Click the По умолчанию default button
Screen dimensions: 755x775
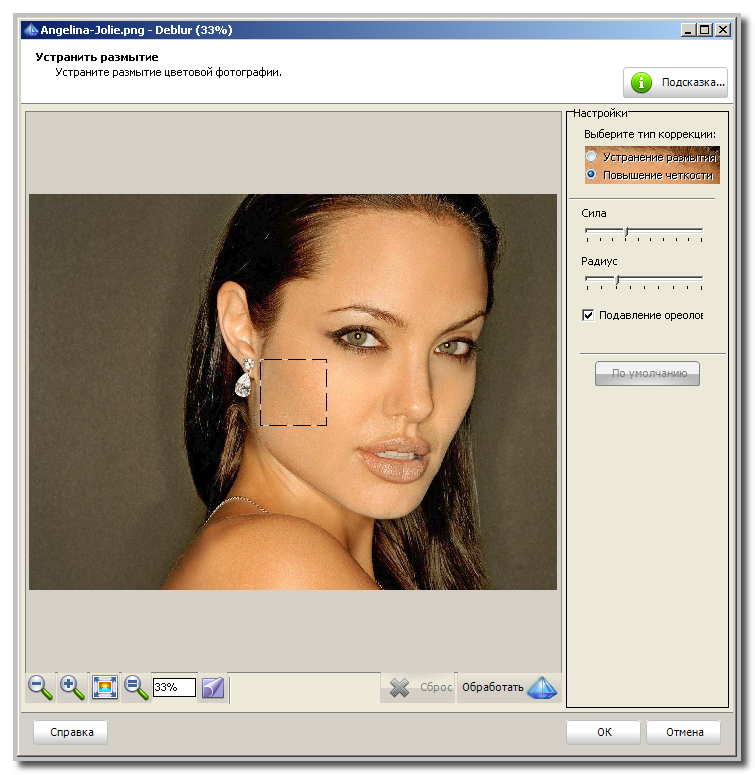tap(647, 373)
